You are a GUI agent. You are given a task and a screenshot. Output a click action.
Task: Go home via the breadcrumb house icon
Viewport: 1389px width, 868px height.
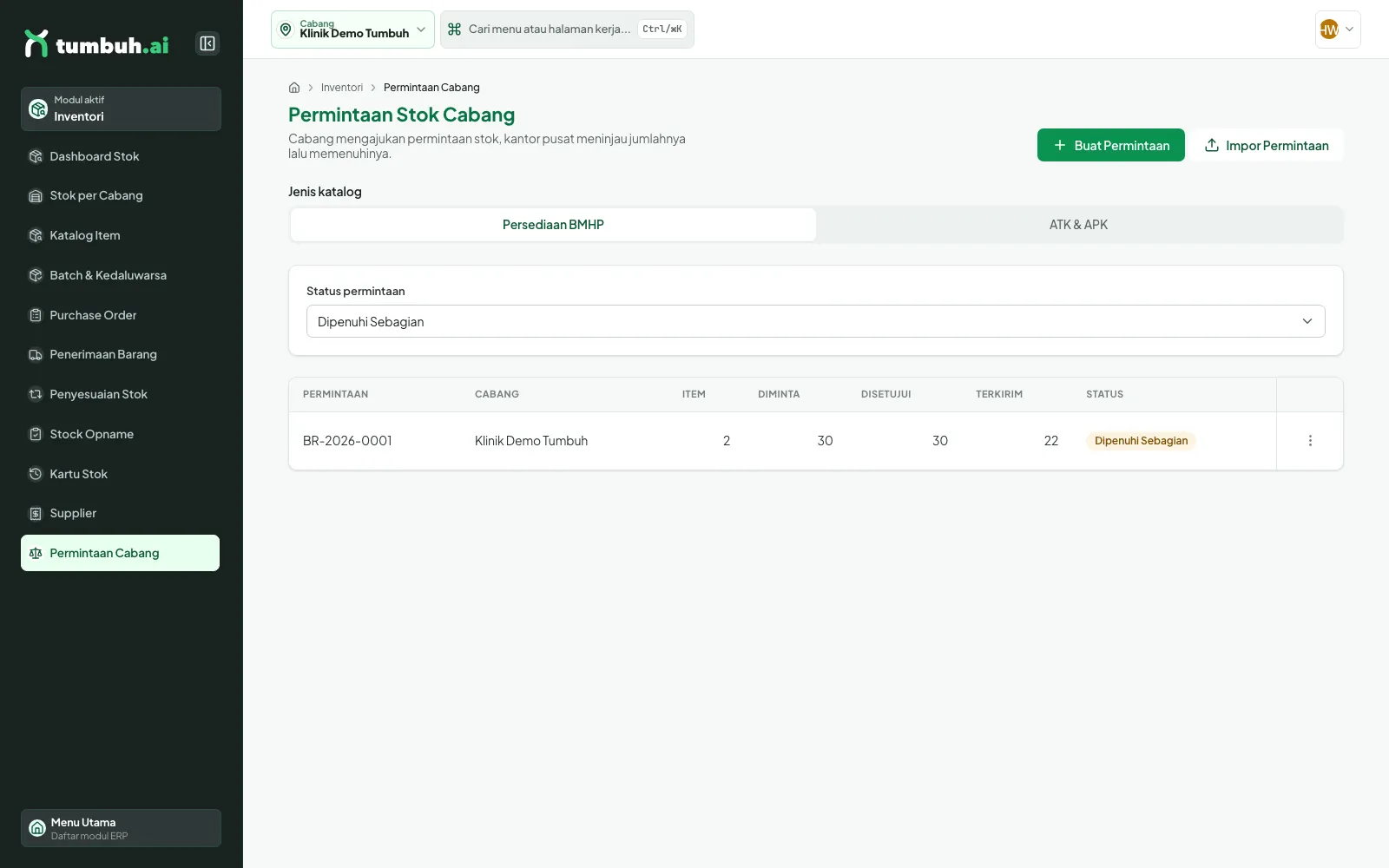click(294, 88)
